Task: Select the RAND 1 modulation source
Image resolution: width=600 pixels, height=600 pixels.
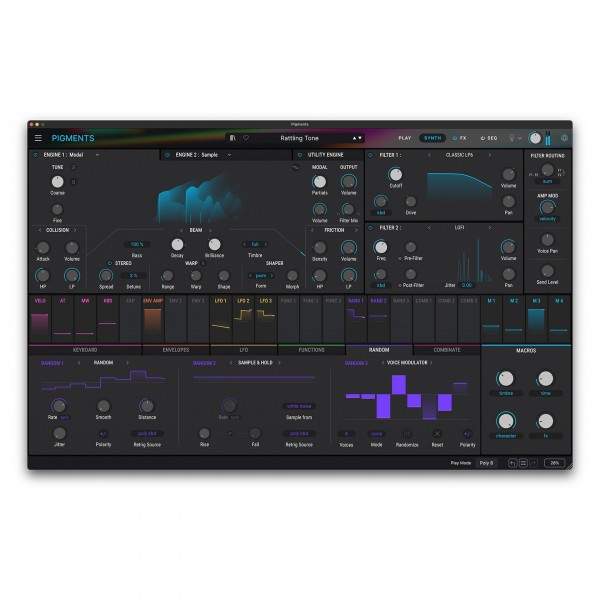Action: tap(356, 319)
